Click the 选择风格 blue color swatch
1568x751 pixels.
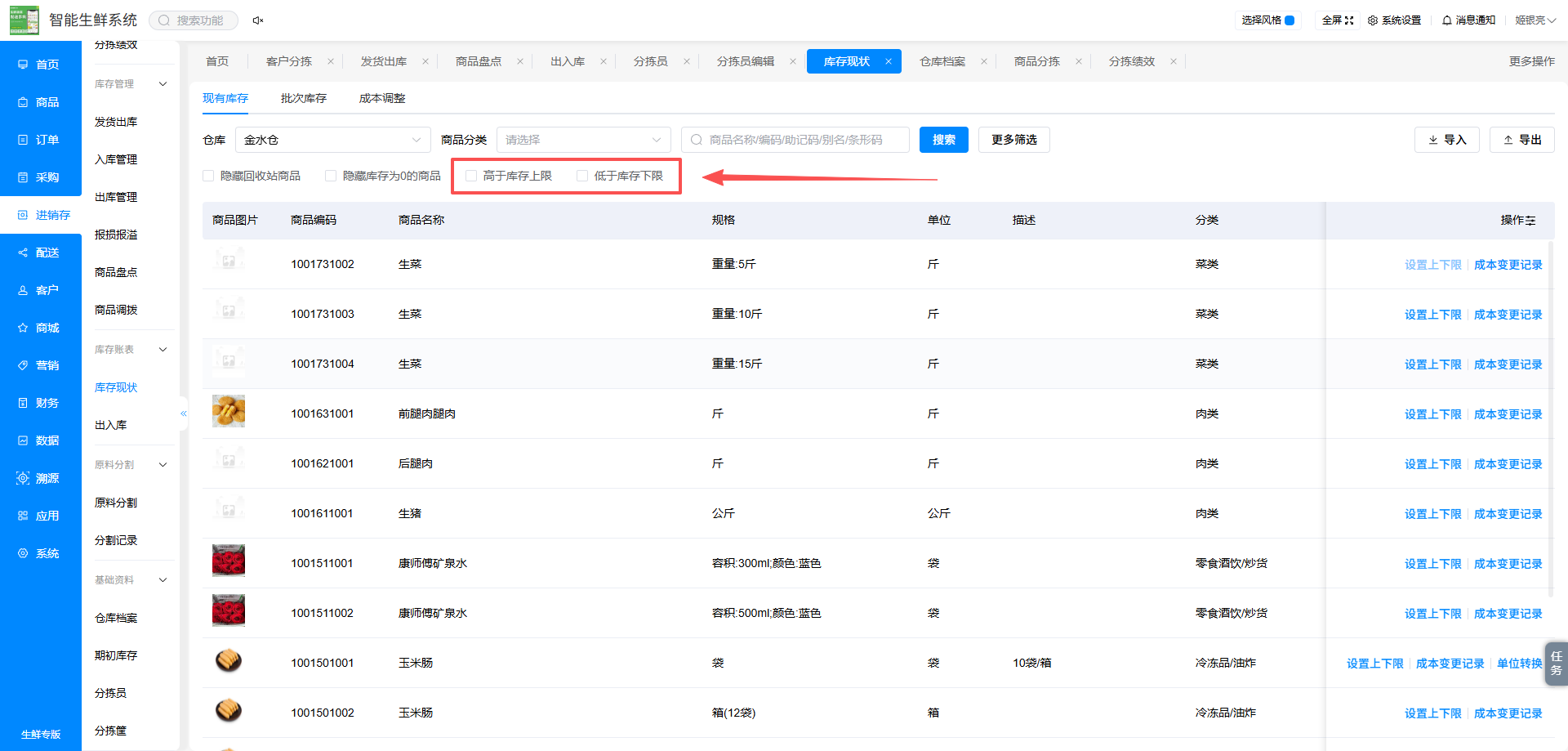coord(1290,20)
